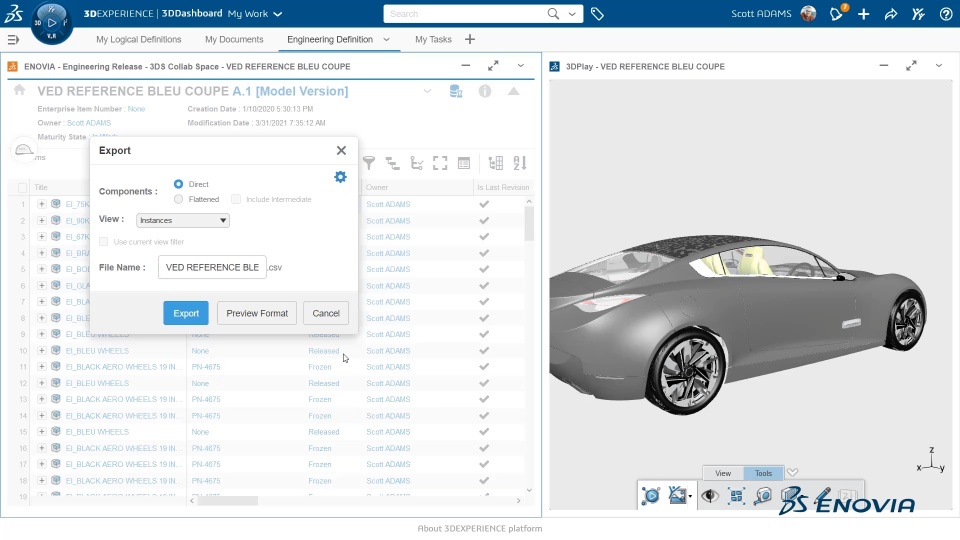960x540 pixels.
Task: Open export settings gear icon
Action: pos(340,177)
